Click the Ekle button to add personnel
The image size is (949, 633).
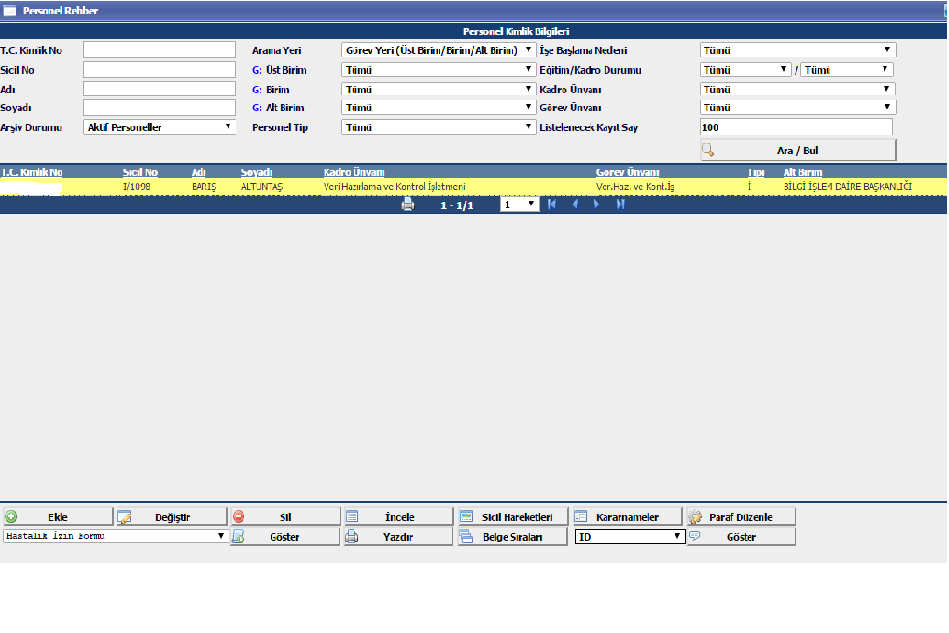pos(57,517)
